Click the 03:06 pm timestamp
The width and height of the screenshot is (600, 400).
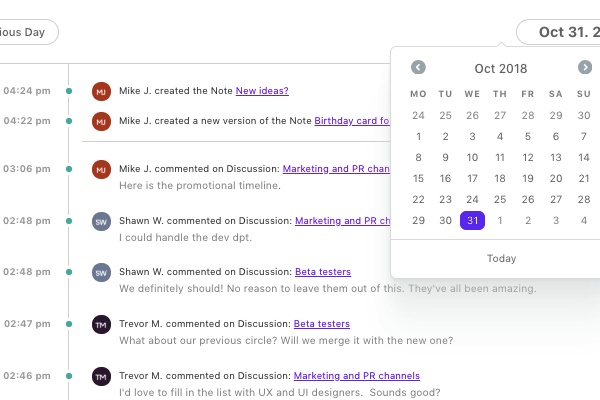pyautogui.click(x=27, y=169)
